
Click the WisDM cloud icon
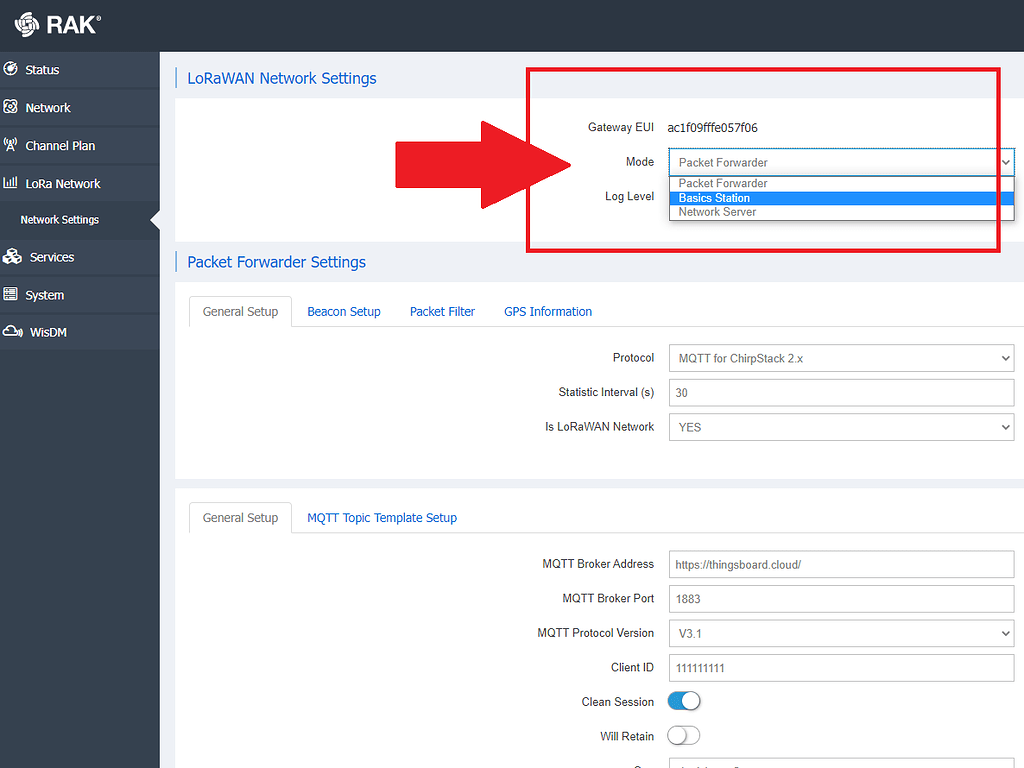(12, 332)
